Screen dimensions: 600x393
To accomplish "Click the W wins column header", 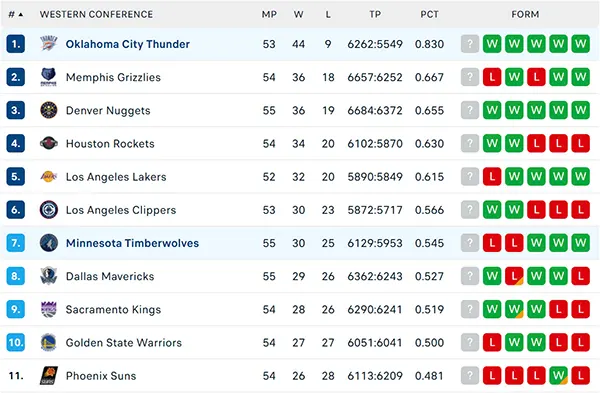I will click(x=298, y=15).
